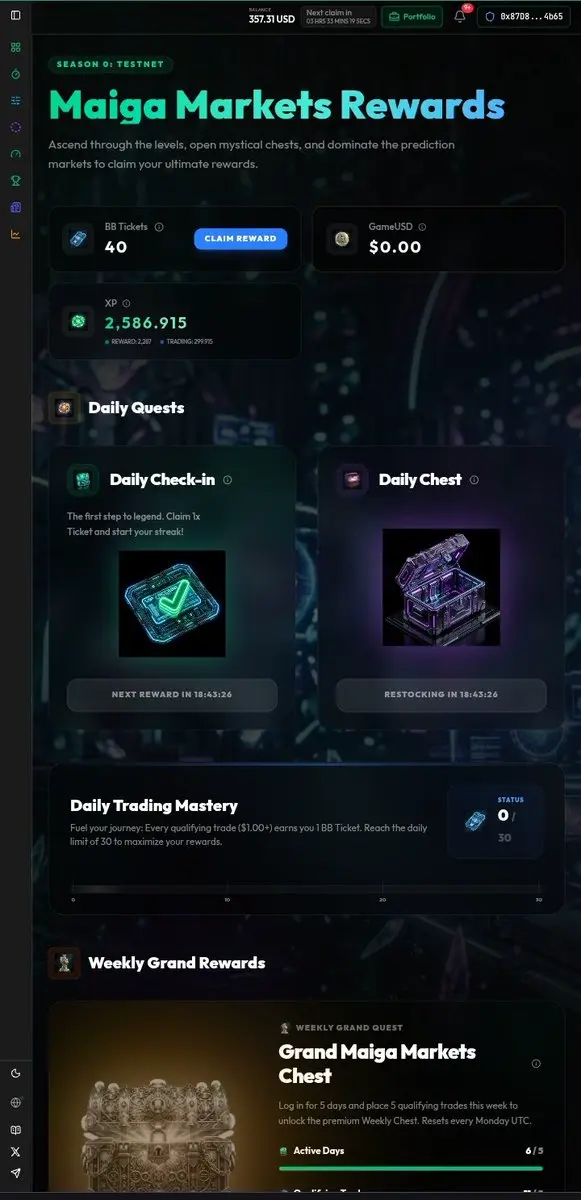
Task: Open the notifications bell
Action: [460, 16]
